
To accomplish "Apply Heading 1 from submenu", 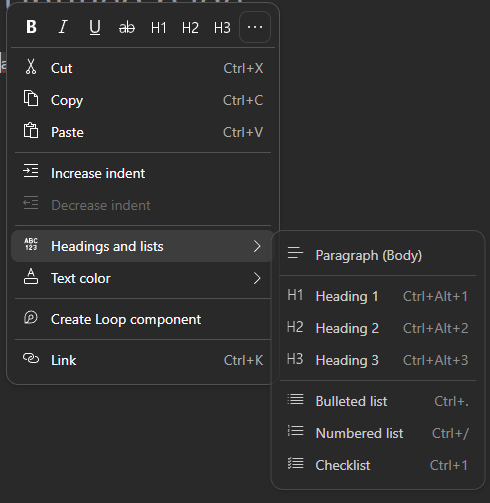I will [378, 296].
